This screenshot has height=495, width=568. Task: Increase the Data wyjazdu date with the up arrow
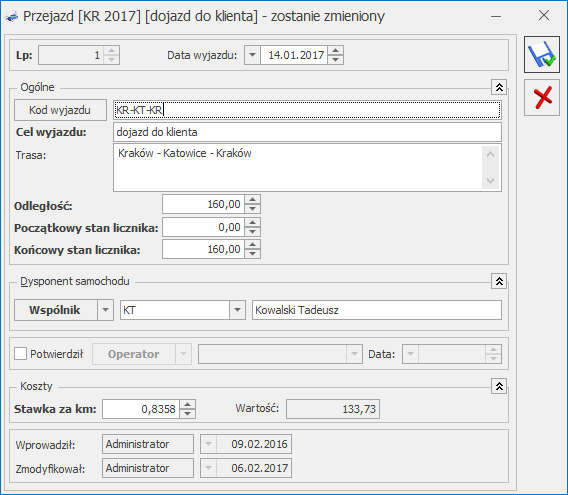pos(336,51)
